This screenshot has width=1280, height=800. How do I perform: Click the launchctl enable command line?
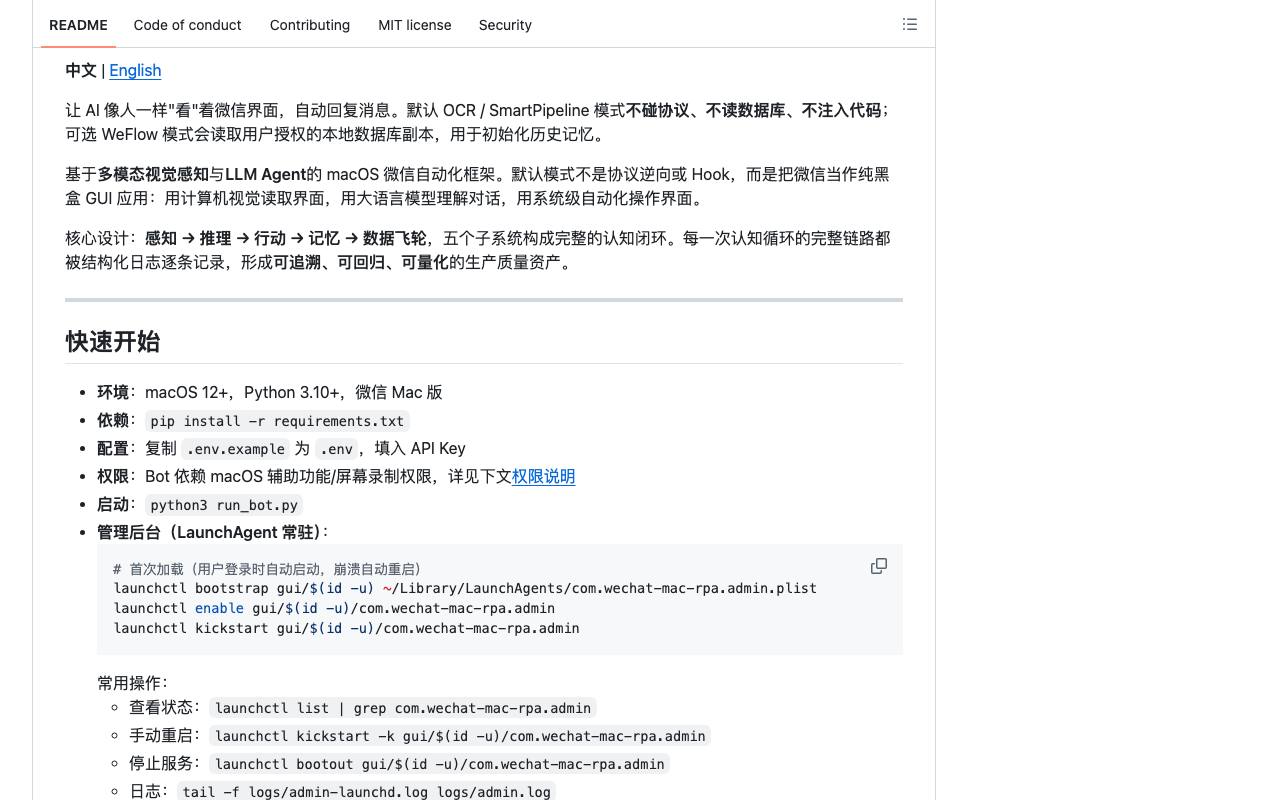tap(334, 608)
